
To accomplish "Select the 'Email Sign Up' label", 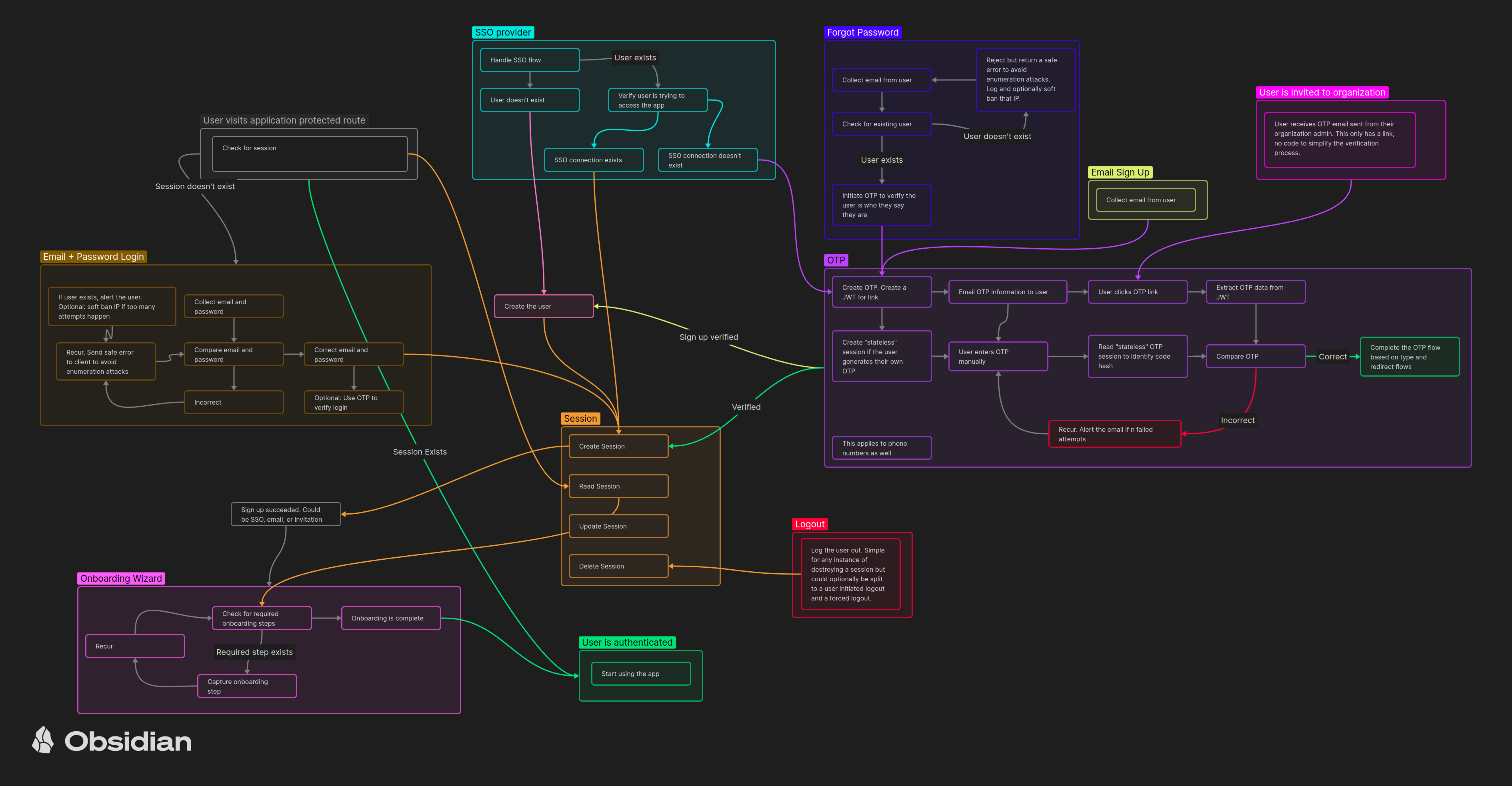I will pos(1120,172).
